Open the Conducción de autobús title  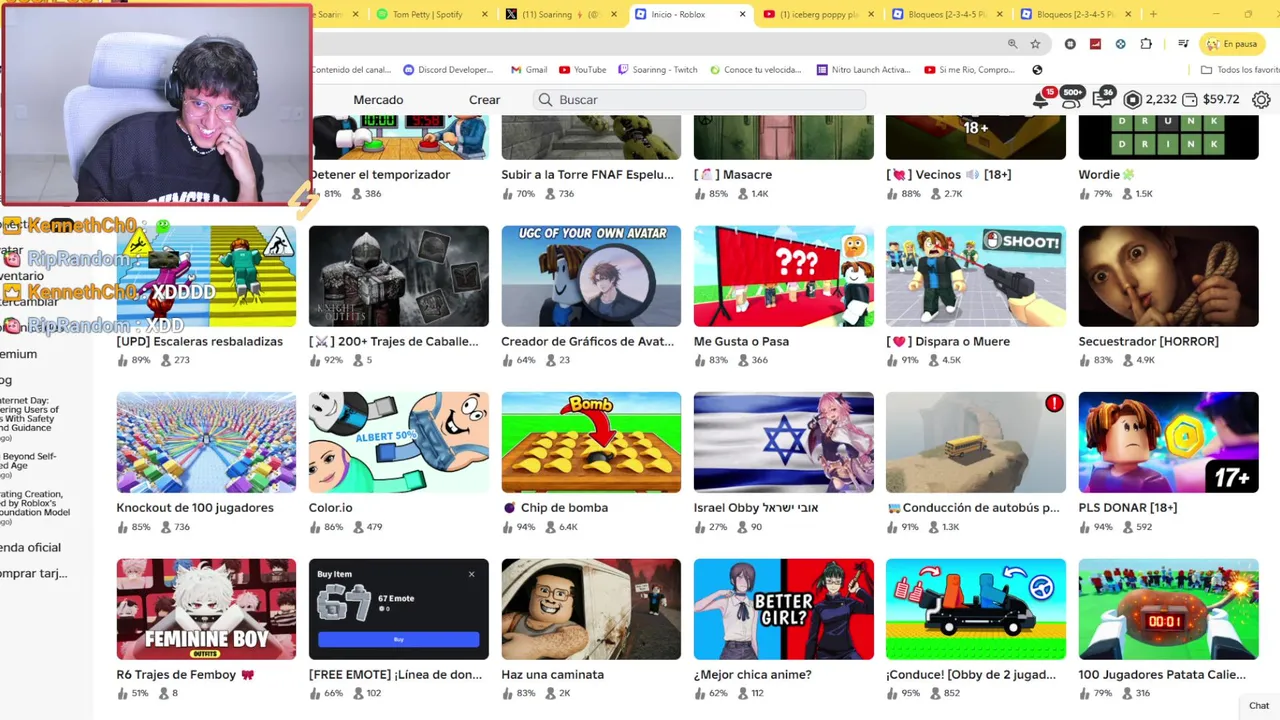(x=973, y=508)
